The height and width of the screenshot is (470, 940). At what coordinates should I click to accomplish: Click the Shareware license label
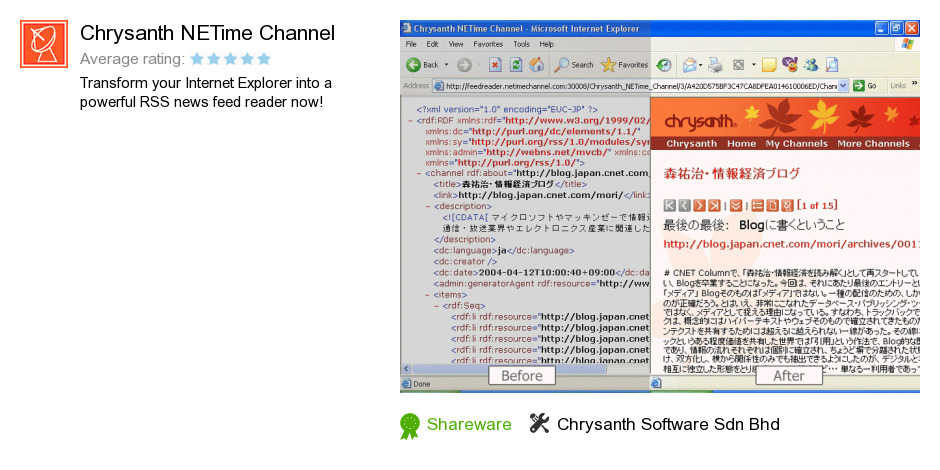pos(469,424)
